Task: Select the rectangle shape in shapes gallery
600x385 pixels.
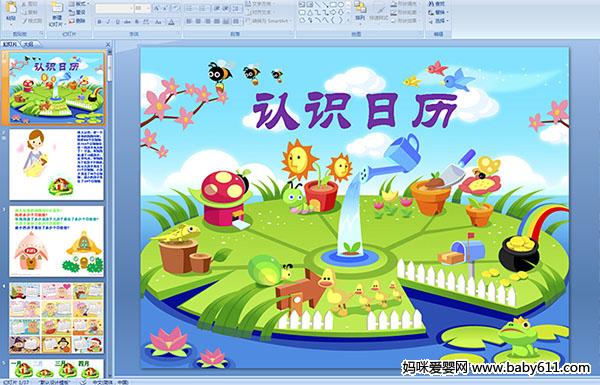Action: pyautogui.click(x=333, y=5)
